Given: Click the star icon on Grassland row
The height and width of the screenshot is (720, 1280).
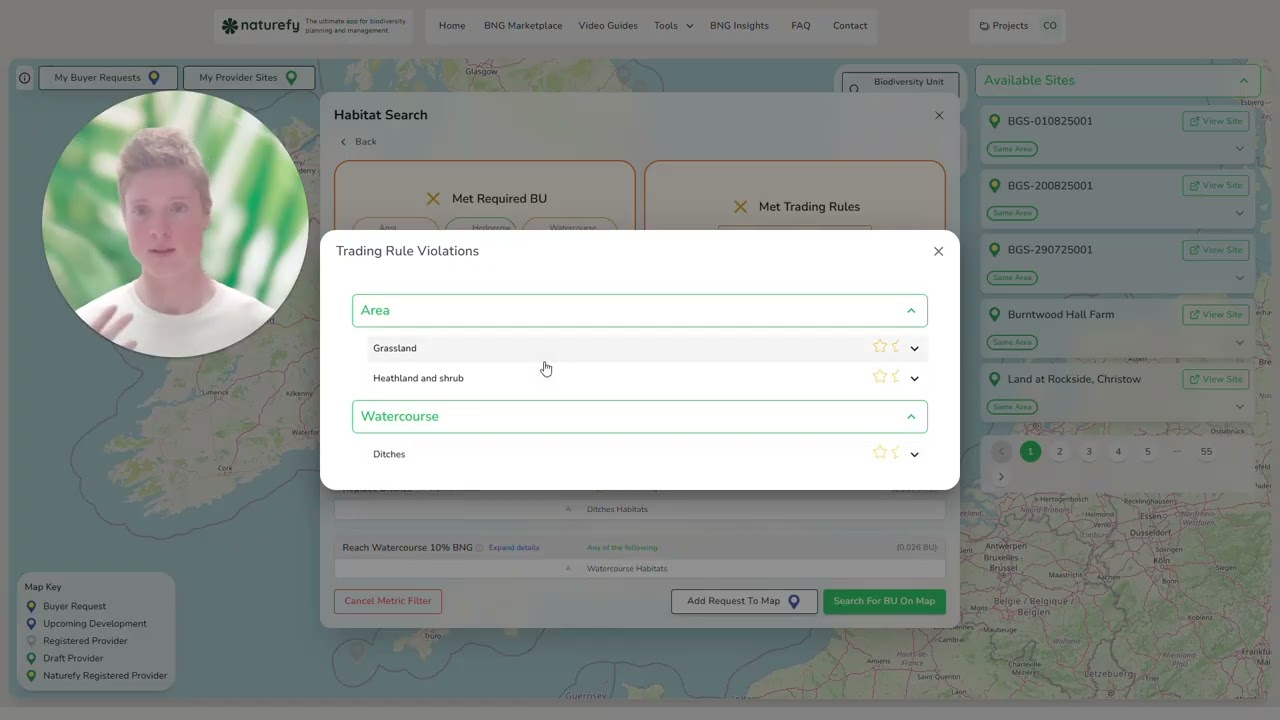Looking at the screenshot, I should pos(880,346).
